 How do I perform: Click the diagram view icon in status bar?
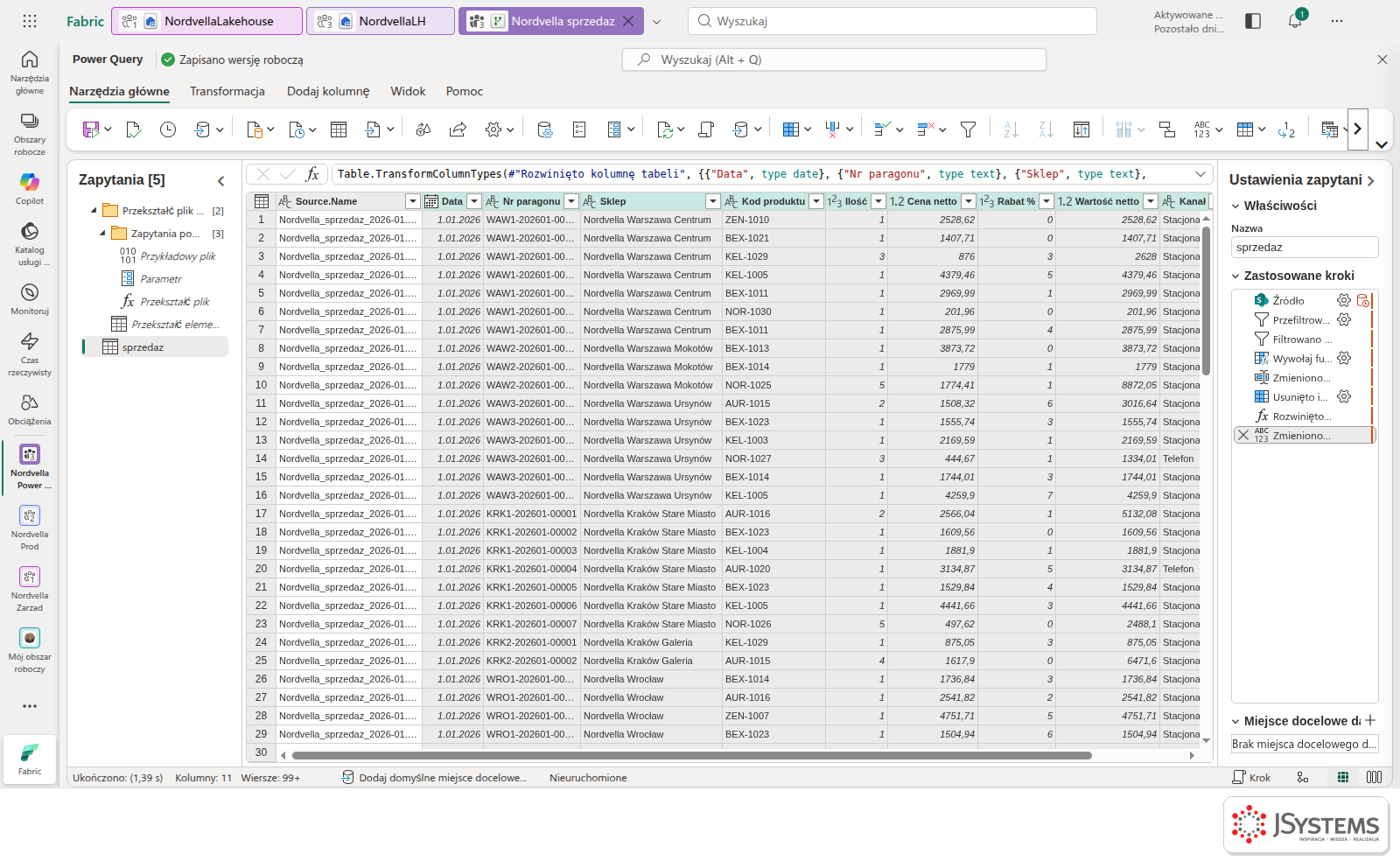click(x=1303, y=777)
